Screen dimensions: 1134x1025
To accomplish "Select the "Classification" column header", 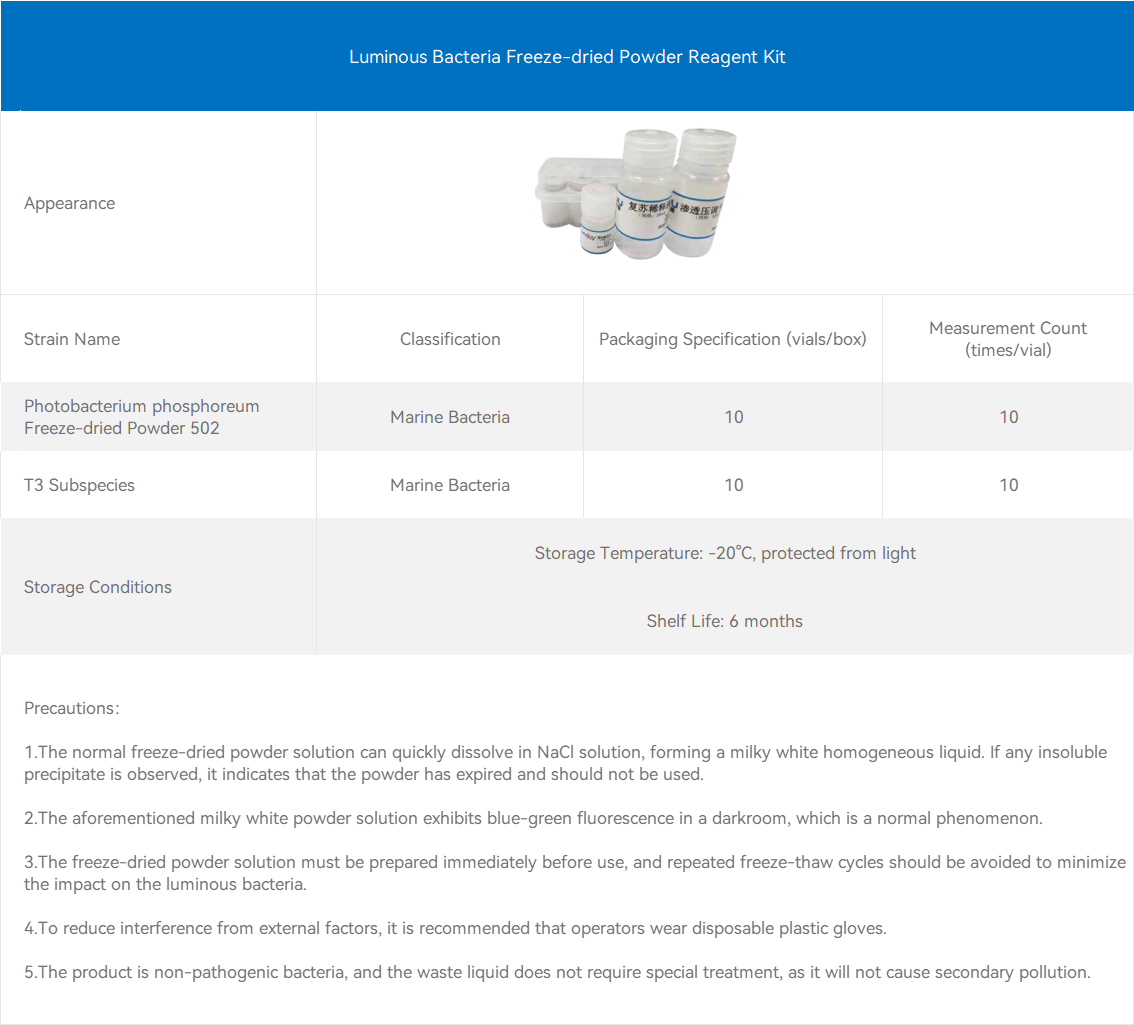I will click(x=450, y=339).
